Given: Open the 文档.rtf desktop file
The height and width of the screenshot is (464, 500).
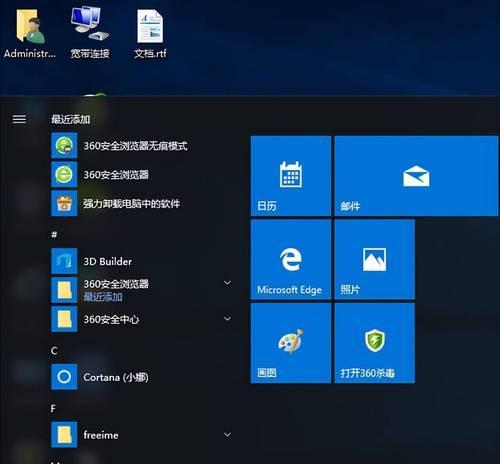Looking at the screenshot, I should [x=150, y=33].
